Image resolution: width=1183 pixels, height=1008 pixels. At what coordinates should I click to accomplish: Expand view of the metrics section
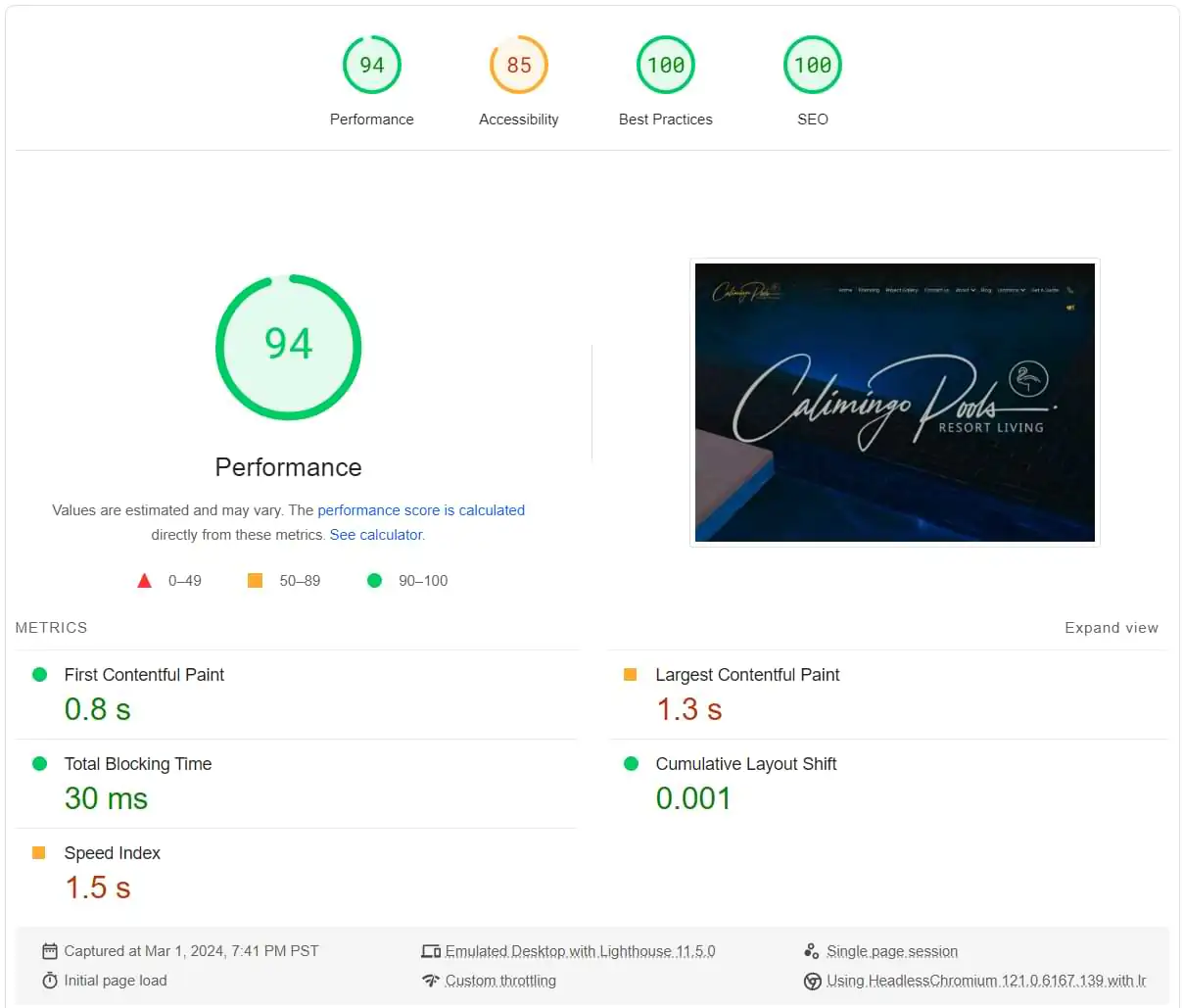tap(1111, 628)
